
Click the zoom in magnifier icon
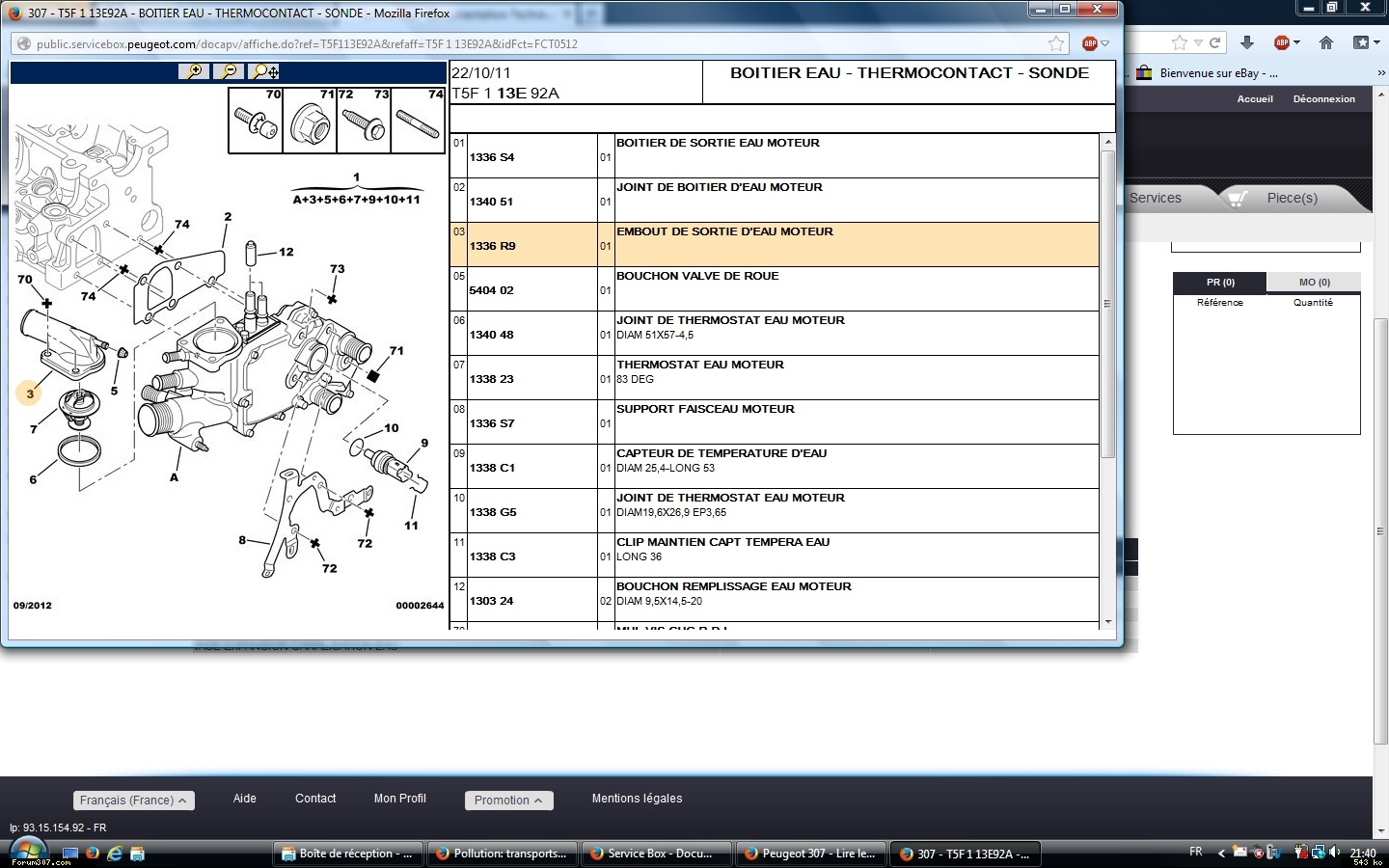pos(195,71)
